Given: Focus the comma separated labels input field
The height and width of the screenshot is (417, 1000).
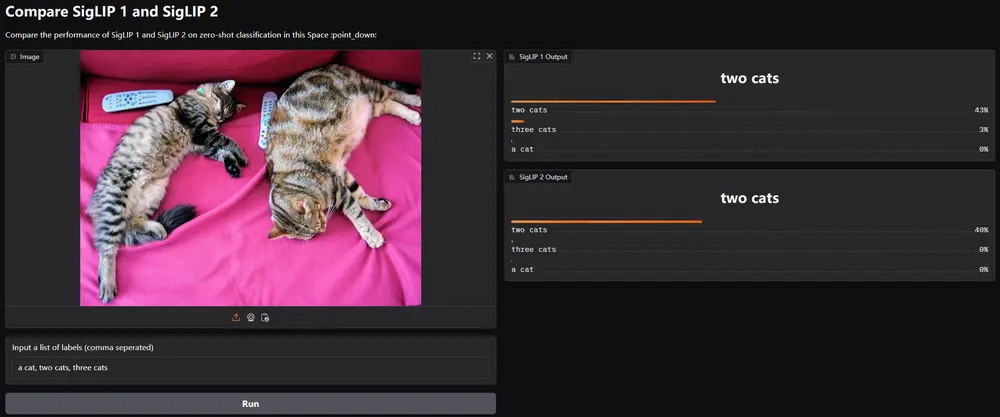Looking at the screenshot, I should pos(251,368).
